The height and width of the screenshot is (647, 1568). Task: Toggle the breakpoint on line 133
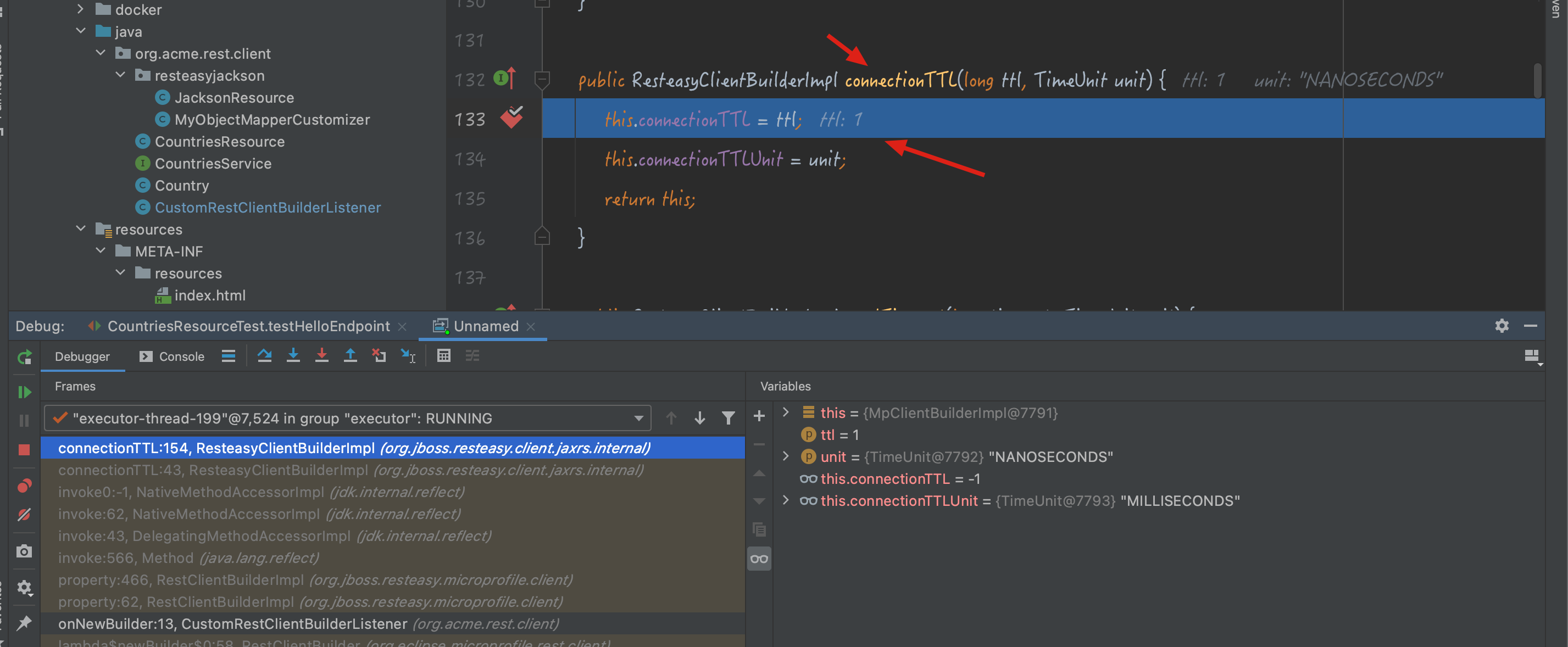(511, 119)
